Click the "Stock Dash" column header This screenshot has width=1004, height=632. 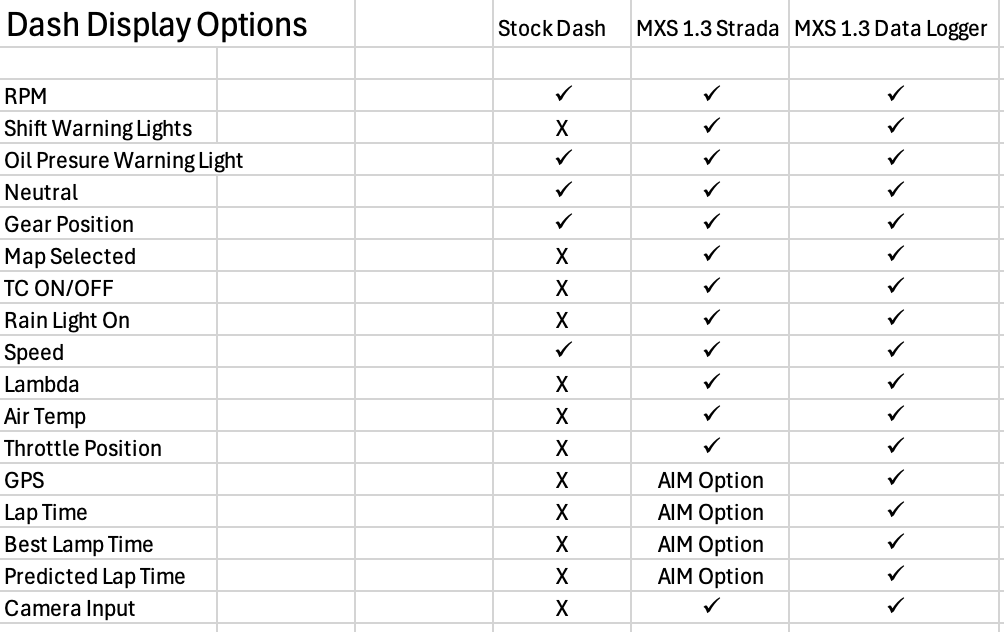pos(552,28)
